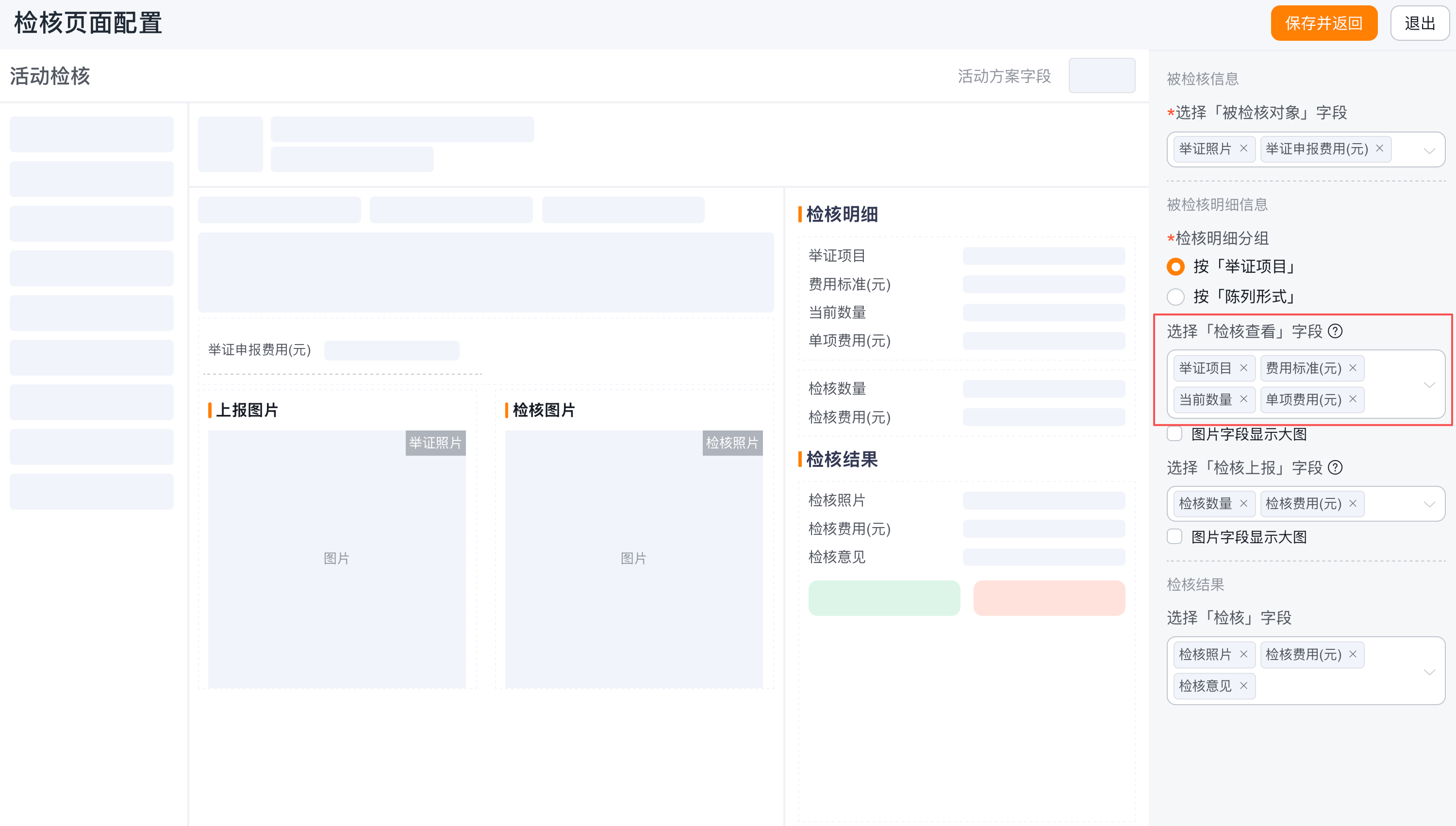The height and width of the screenshot is (826, 1456).
Task: Remove the 单项费用(元) tag
Action: [1353, 399]
